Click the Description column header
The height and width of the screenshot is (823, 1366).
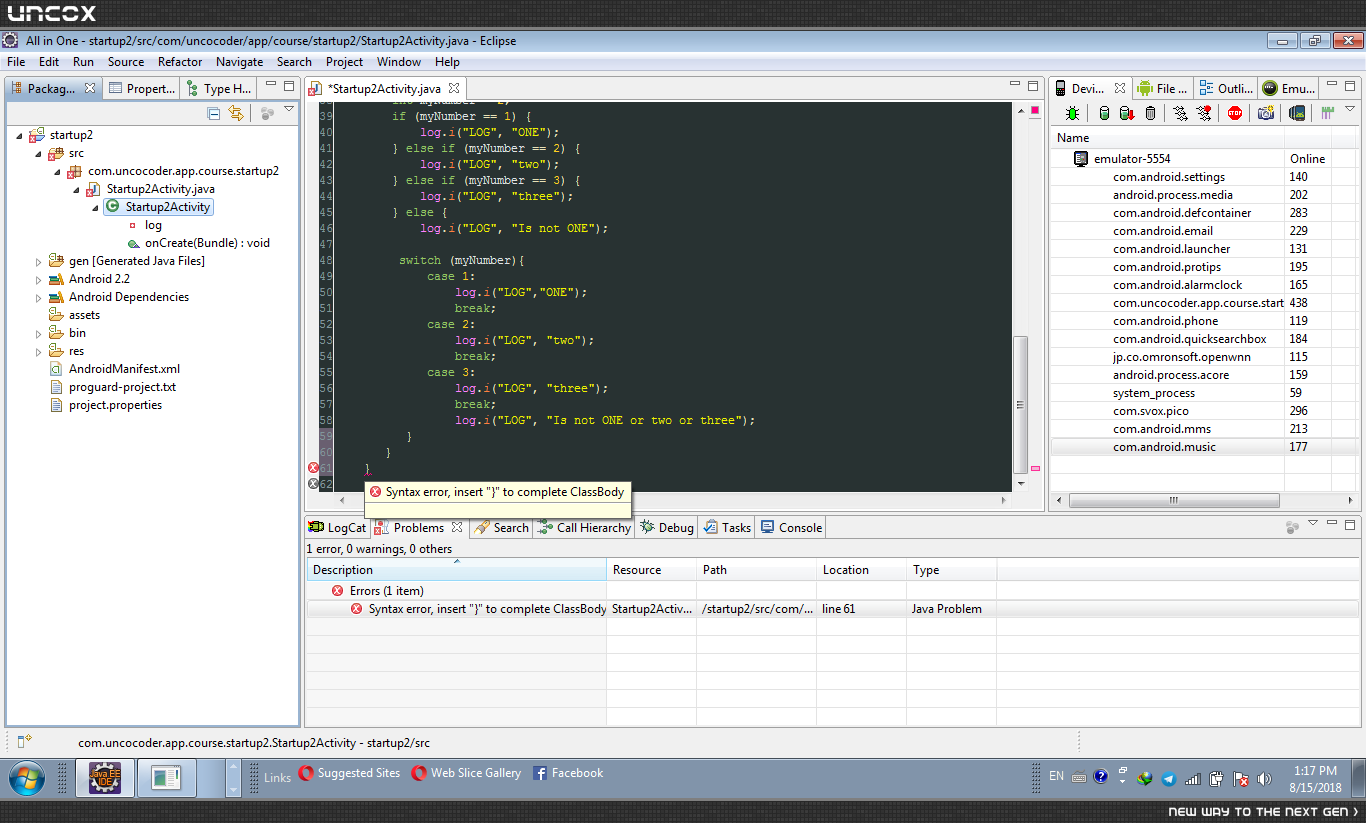coord(456,570)
